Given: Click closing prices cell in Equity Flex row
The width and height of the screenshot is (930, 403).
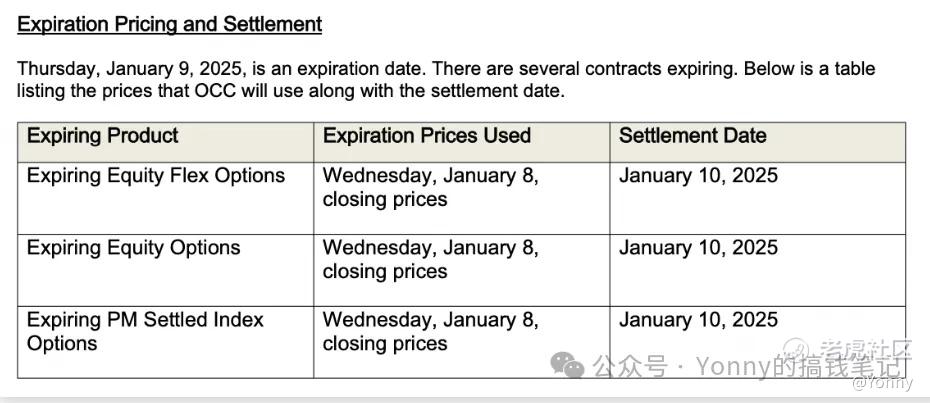Looking at the screenshot, I should click(x=430, y=187).
